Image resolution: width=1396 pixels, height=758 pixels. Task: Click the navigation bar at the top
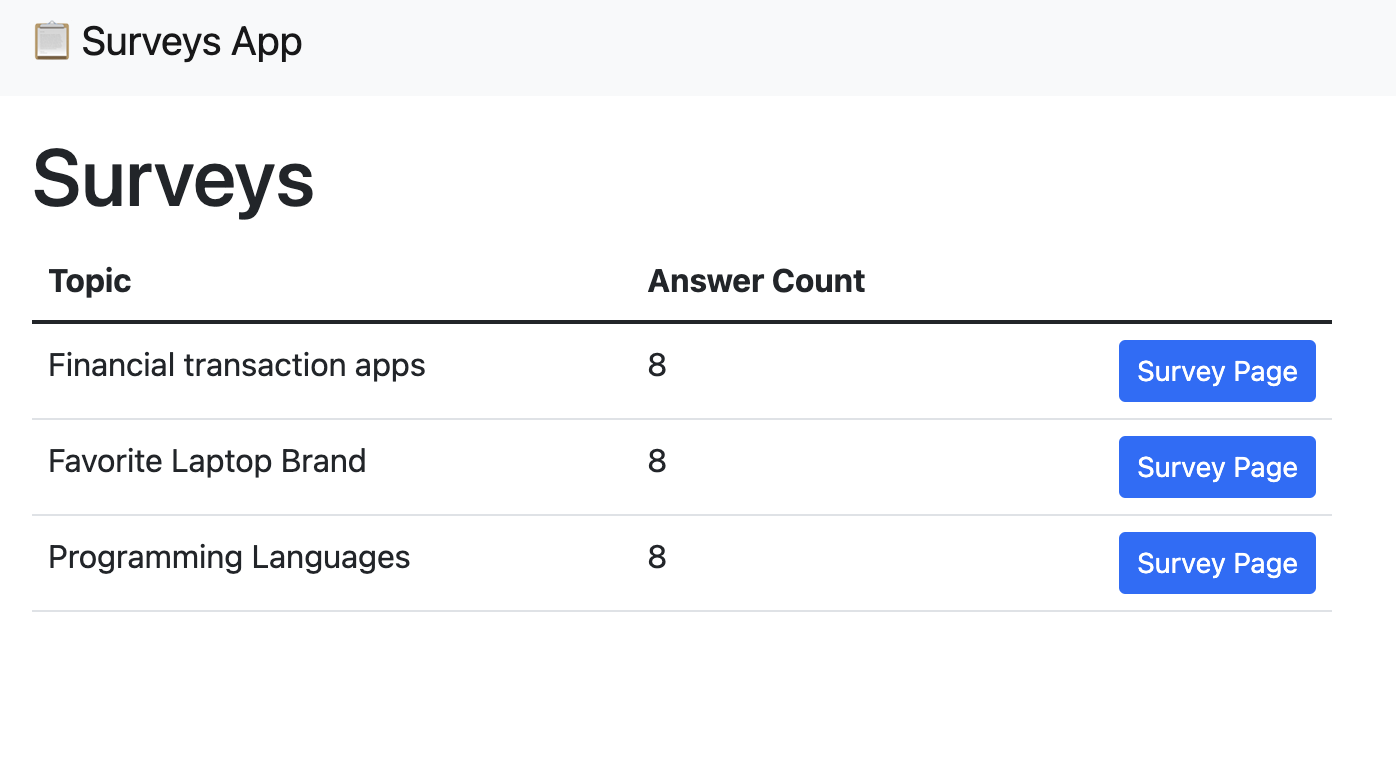click(x=698, y=48)
